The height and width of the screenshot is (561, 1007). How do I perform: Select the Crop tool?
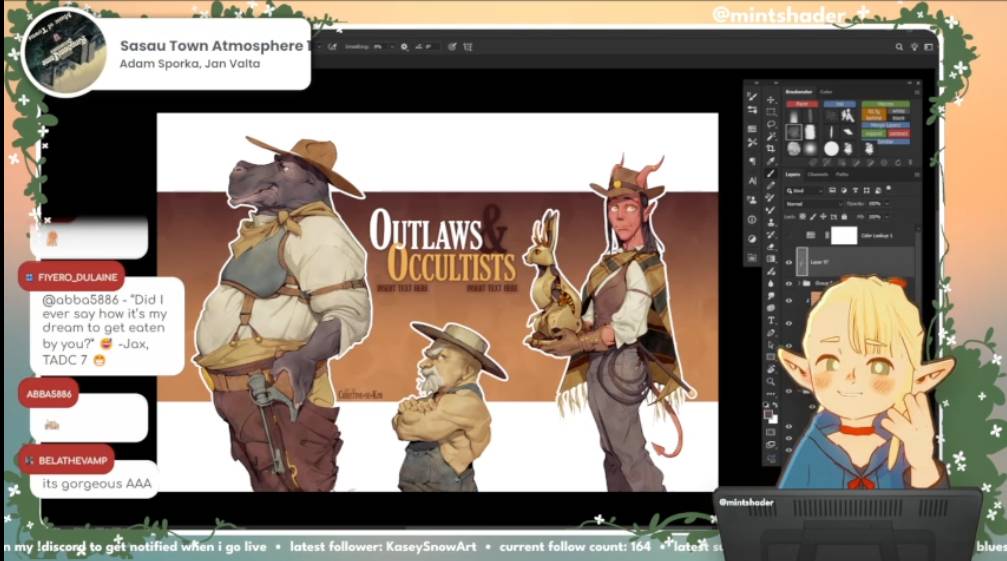pyautogui.click(x=770, y=148)
